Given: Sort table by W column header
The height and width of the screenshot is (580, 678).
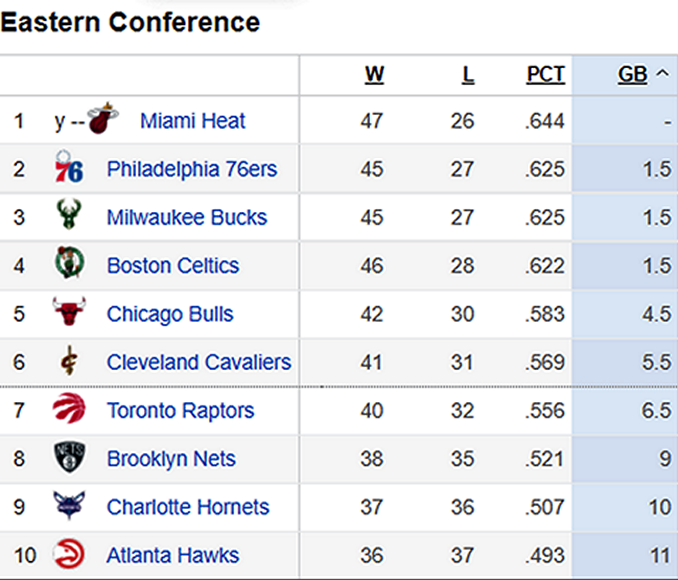Looking at the screenshot, I should point(374,74).
